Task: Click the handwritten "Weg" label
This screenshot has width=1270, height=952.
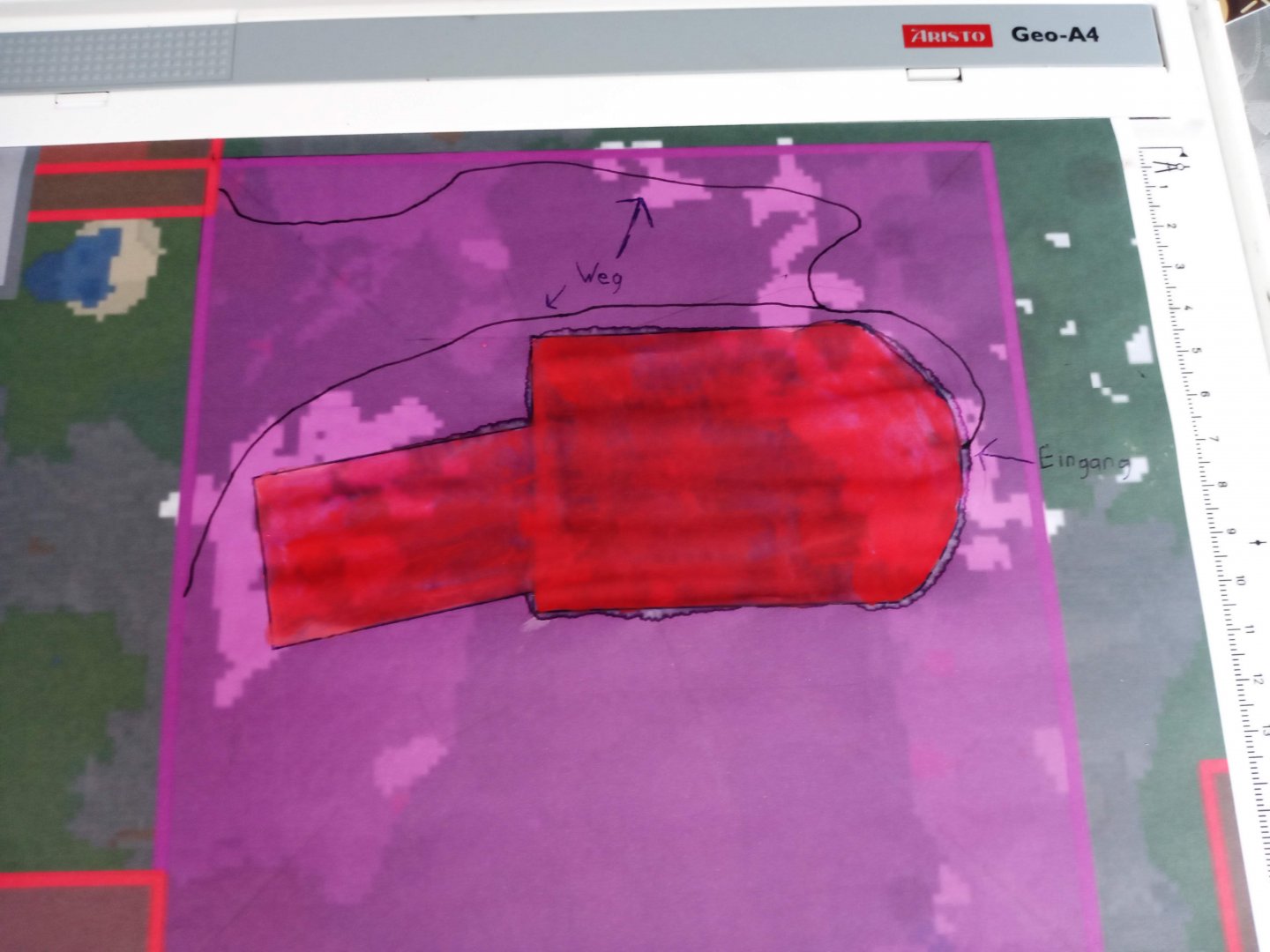Action: pos(600,276)
